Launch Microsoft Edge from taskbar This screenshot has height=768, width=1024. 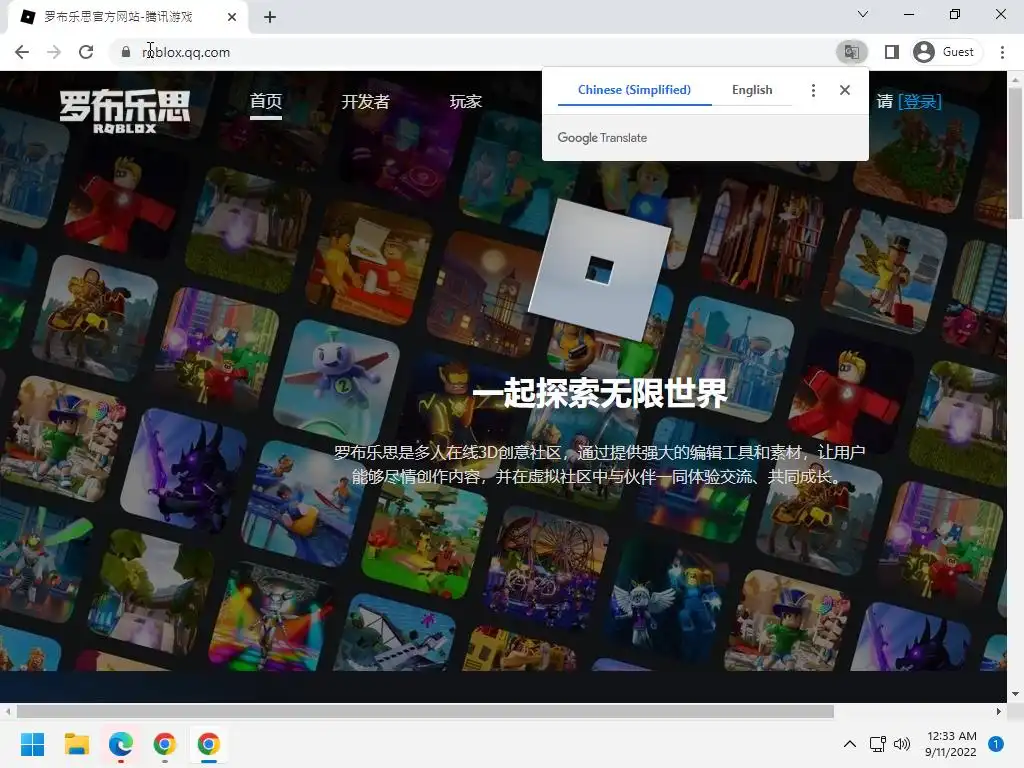coord(121,744)
